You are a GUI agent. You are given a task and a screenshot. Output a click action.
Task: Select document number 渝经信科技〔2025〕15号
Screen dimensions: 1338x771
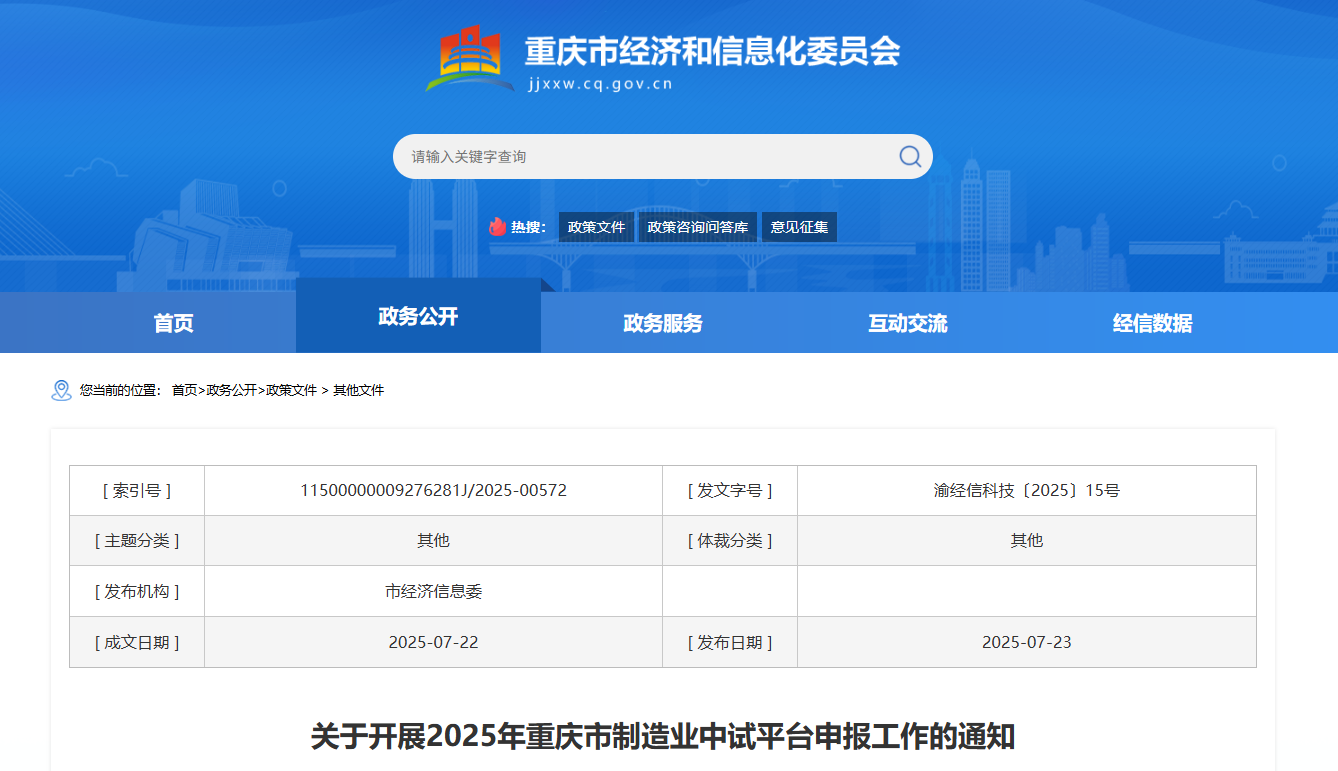(1027, 490)
